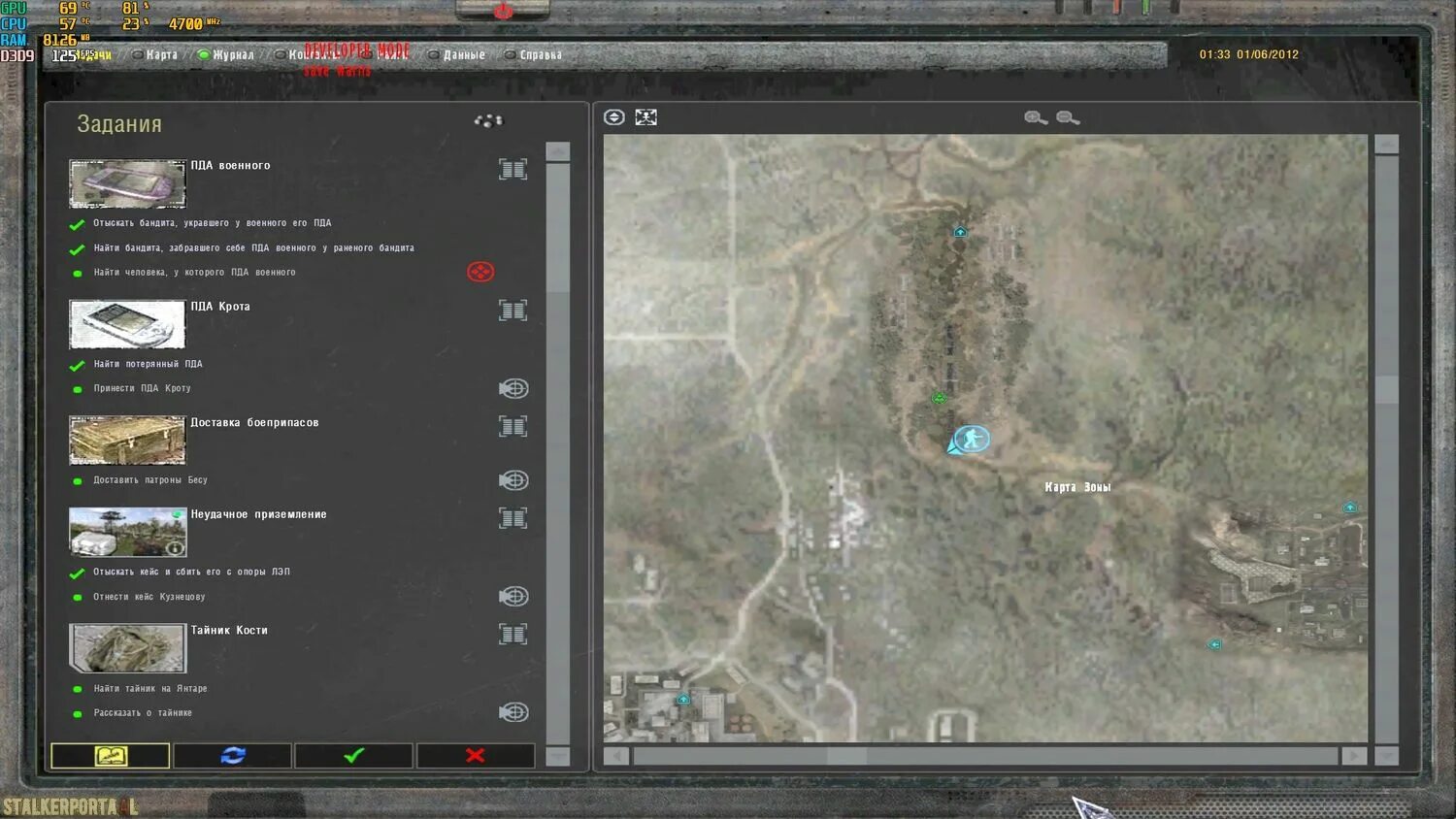
Task: Filter active tasks with blue arrows button
Action: [232, 755]
